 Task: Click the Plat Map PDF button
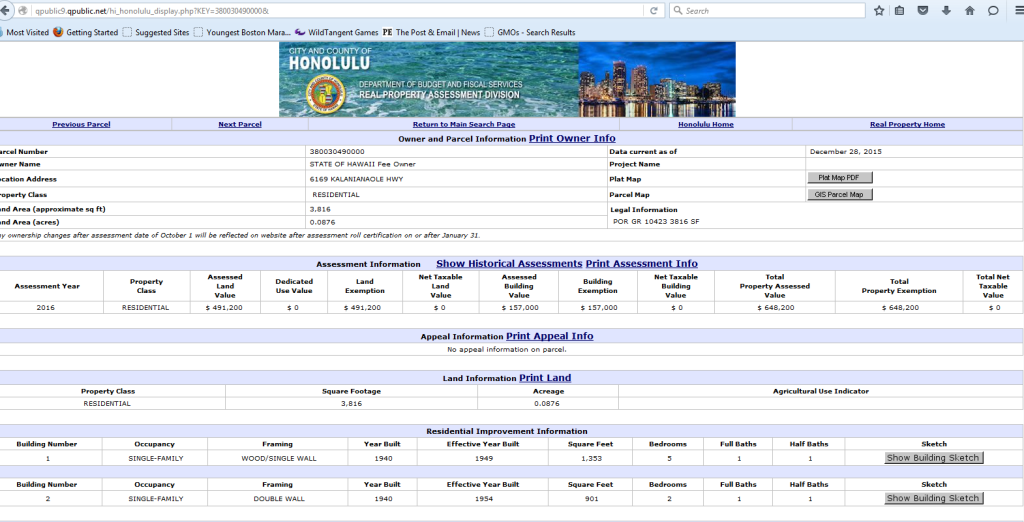click(x=838, y=178)
